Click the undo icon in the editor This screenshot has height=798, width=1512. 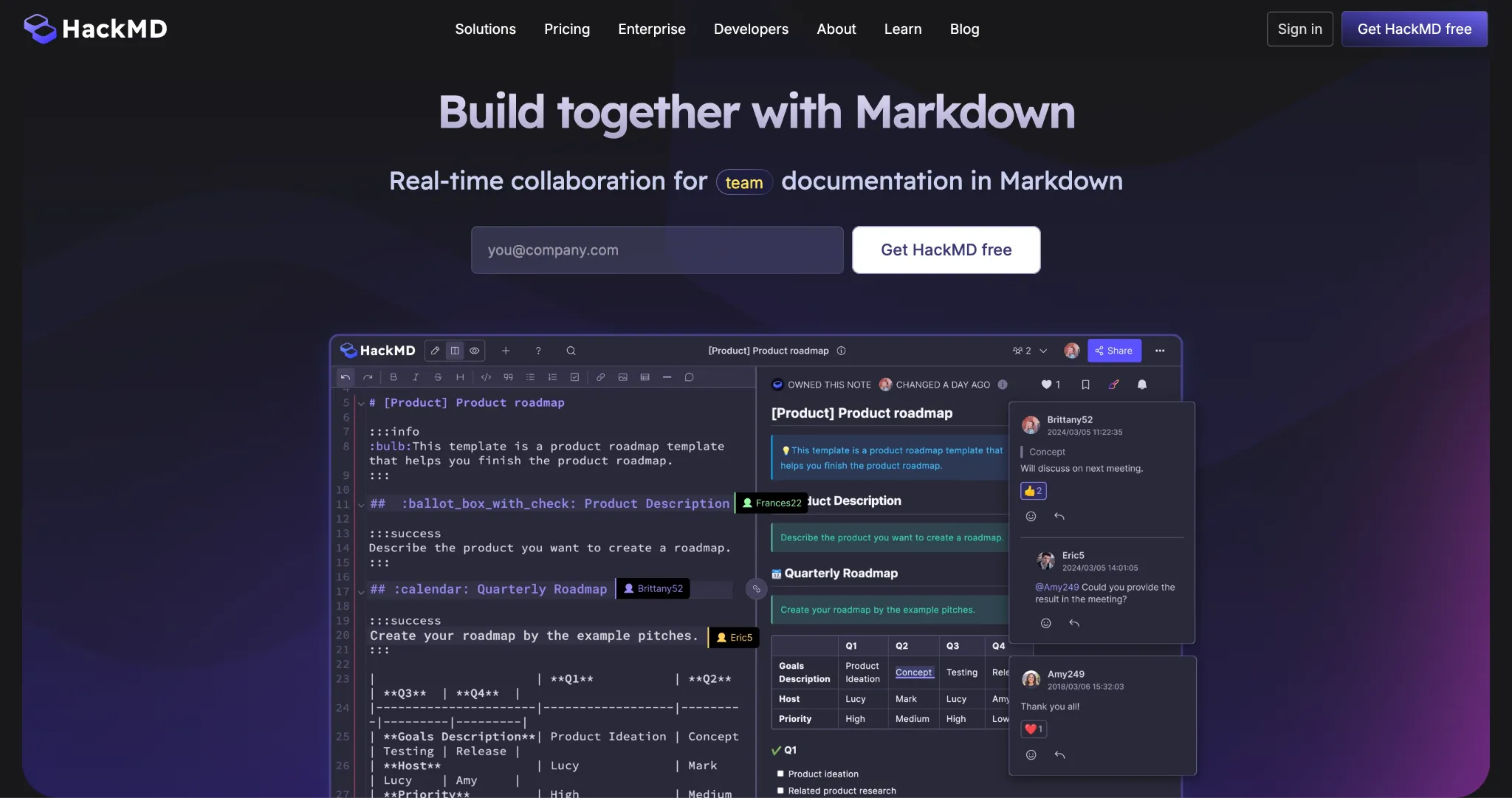(345, 376)
